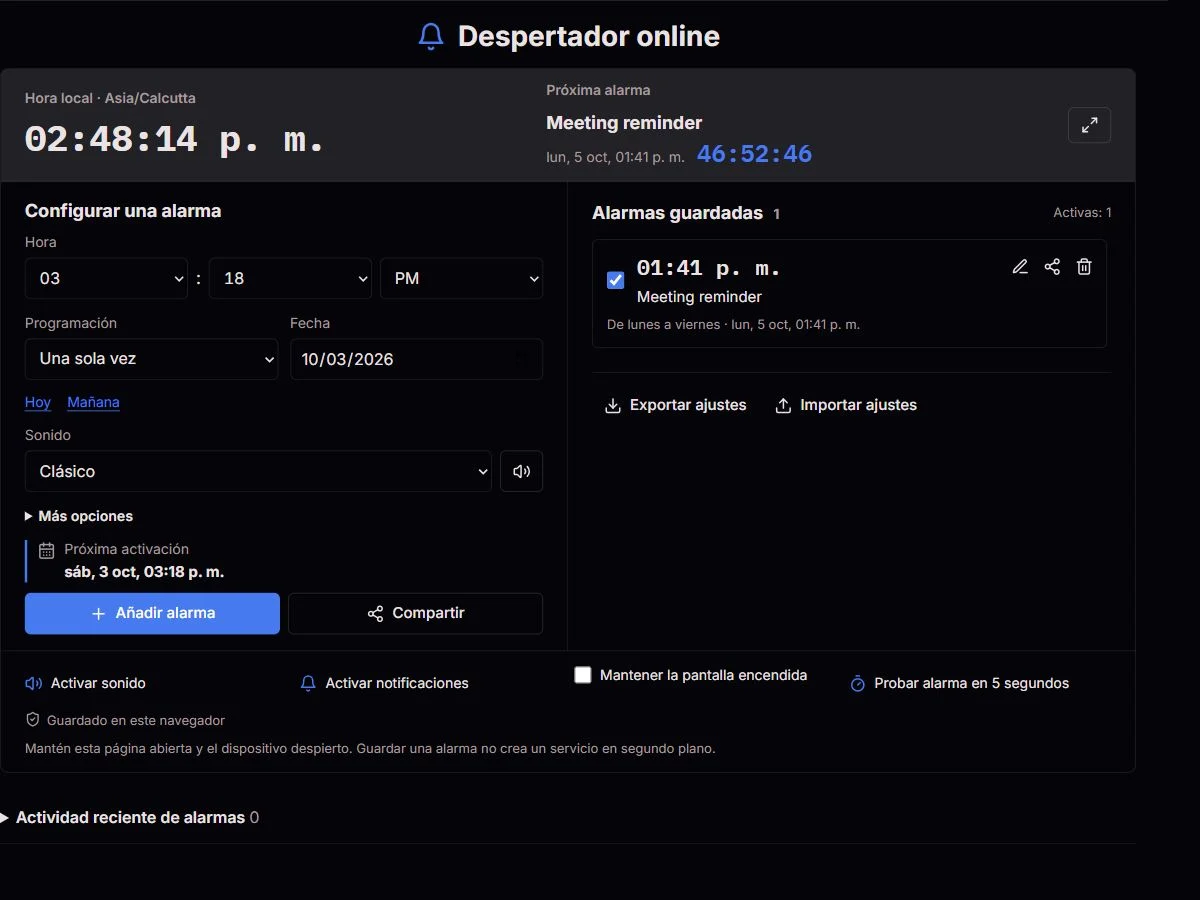Open the AM/PM dropdown
Image resolution: width=1200 pixels, height=900 pixels.
tap(461, 278)
